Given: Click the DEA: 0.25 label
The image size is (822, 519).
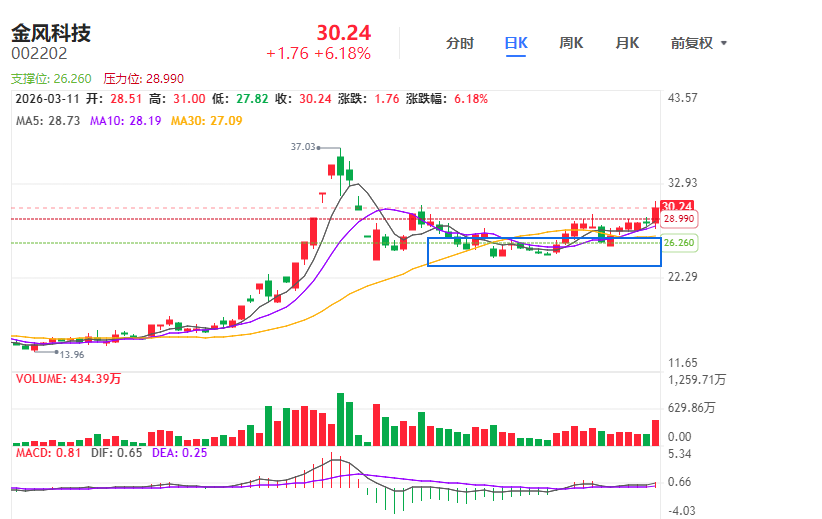Looking at the screenshot, I should 179,452.
